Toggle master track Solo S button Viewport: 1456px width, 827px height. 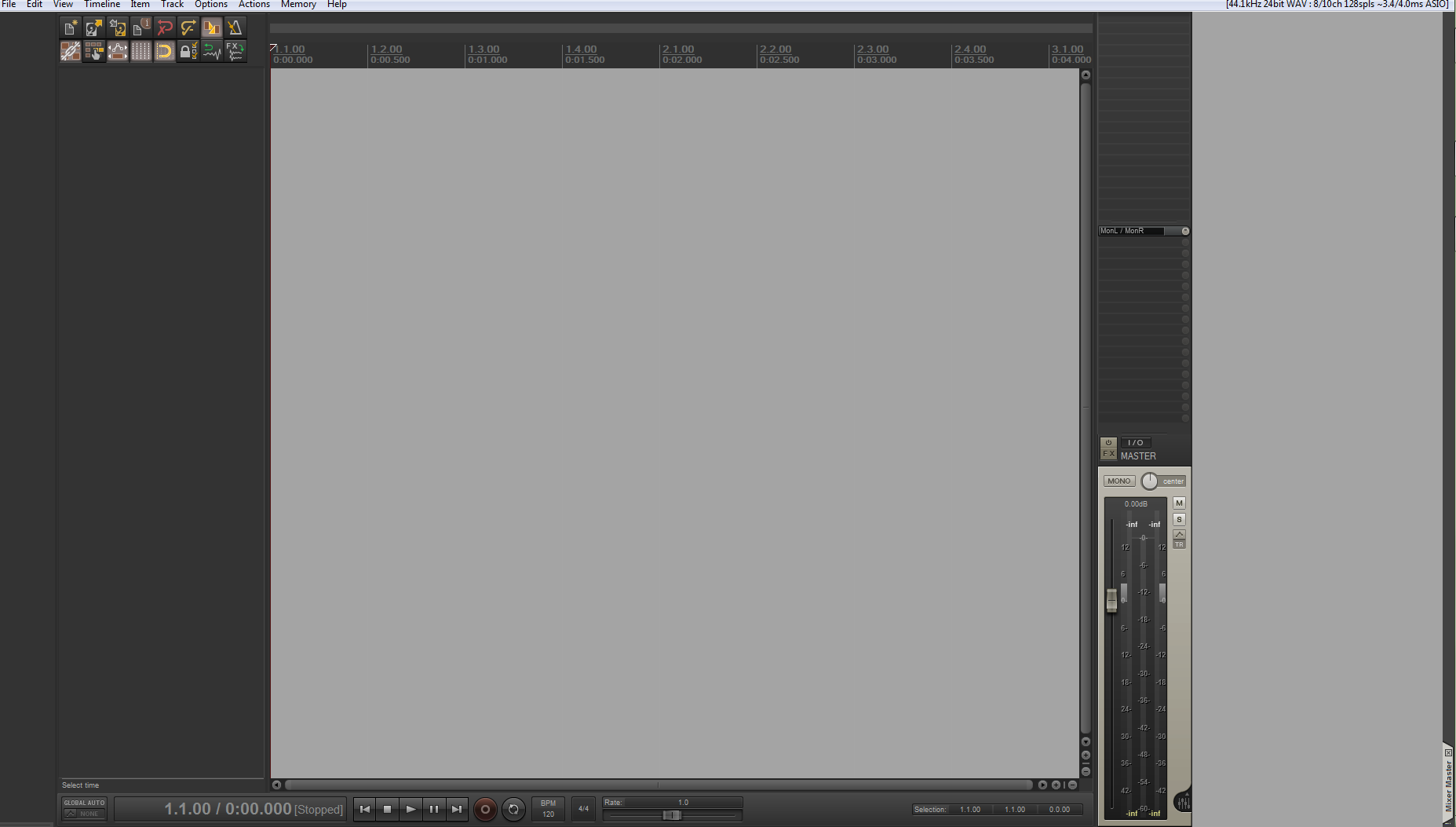click(1179, 520)
